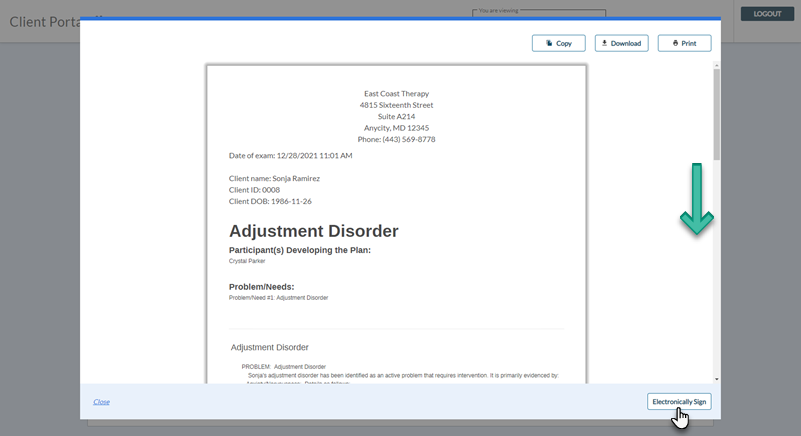
Task: Click the Download button
Action: pos(621,43)
